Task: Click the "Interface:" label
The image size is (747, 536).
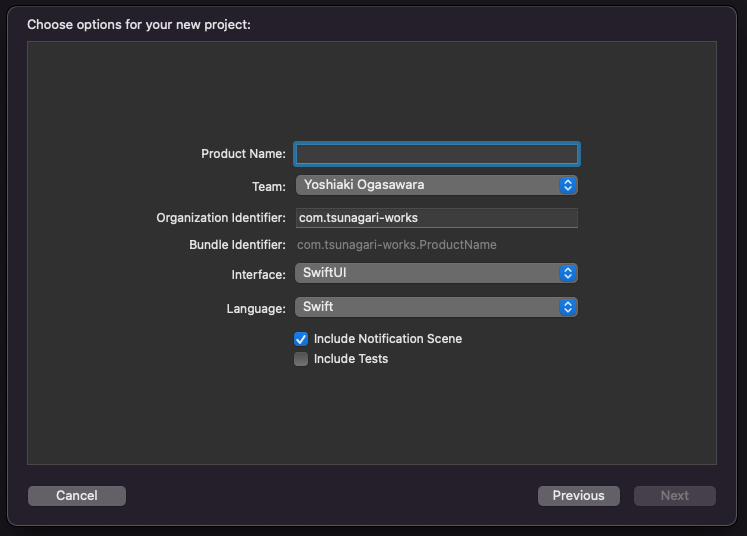Action: [258, 274]
